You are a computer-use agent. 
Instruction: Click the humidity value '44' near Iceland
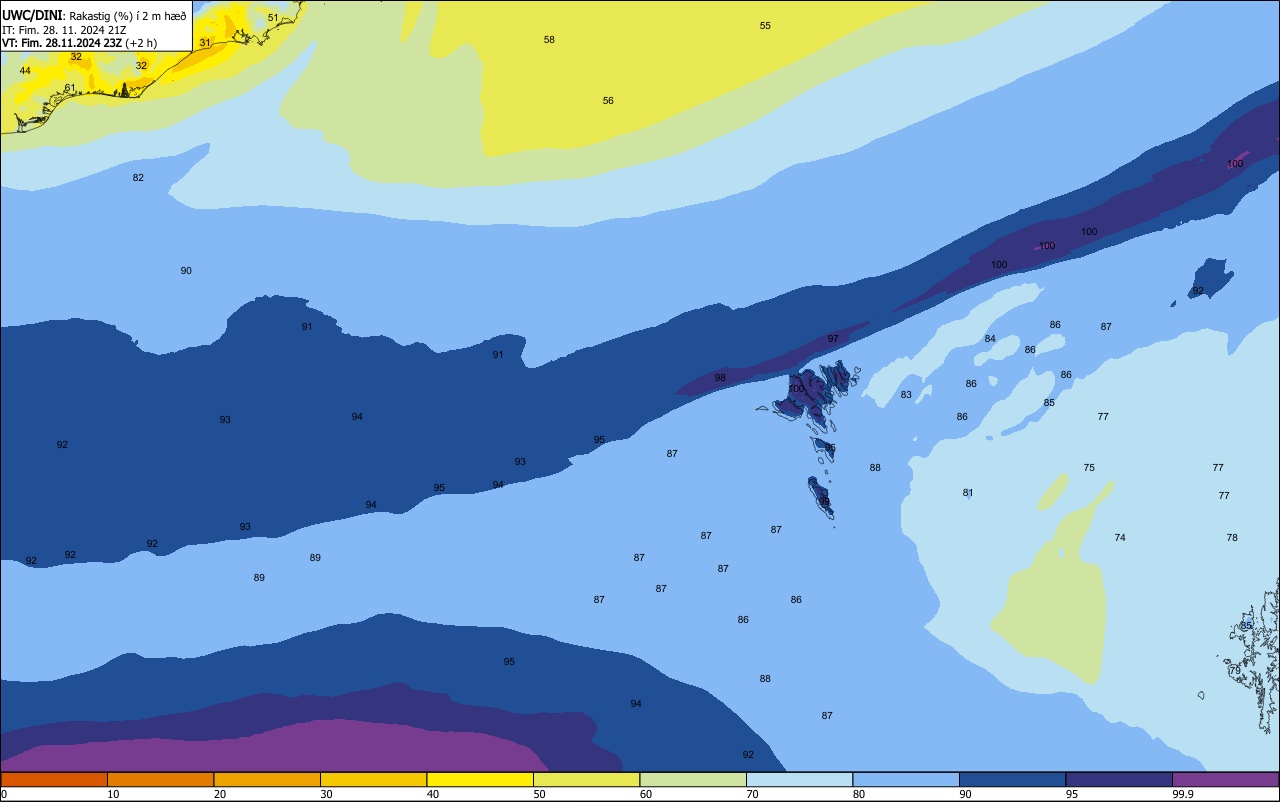[25, 71]
